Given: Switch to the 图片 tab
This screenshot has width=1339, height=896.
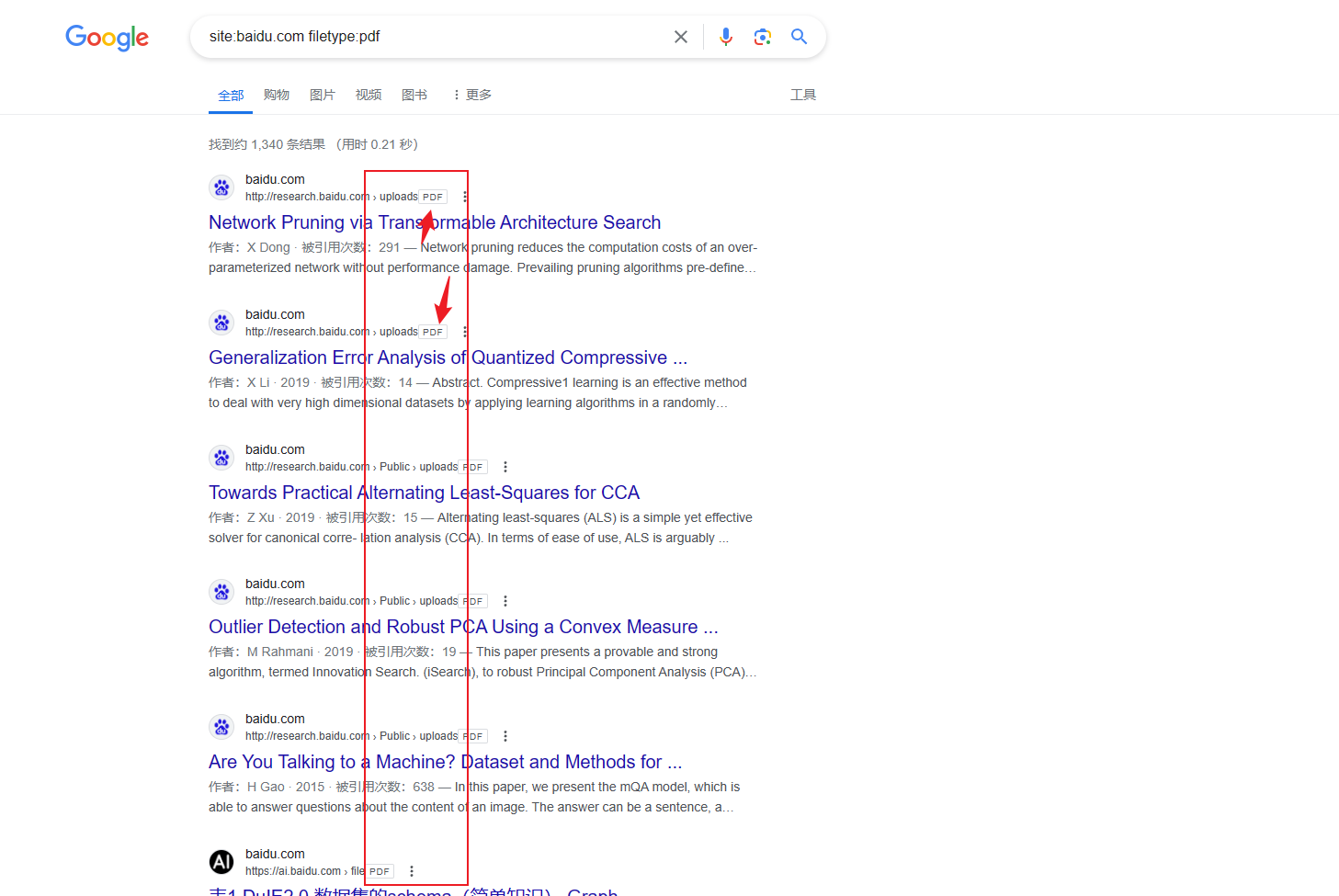Looking at the screenshot, I should click(323, 95).
